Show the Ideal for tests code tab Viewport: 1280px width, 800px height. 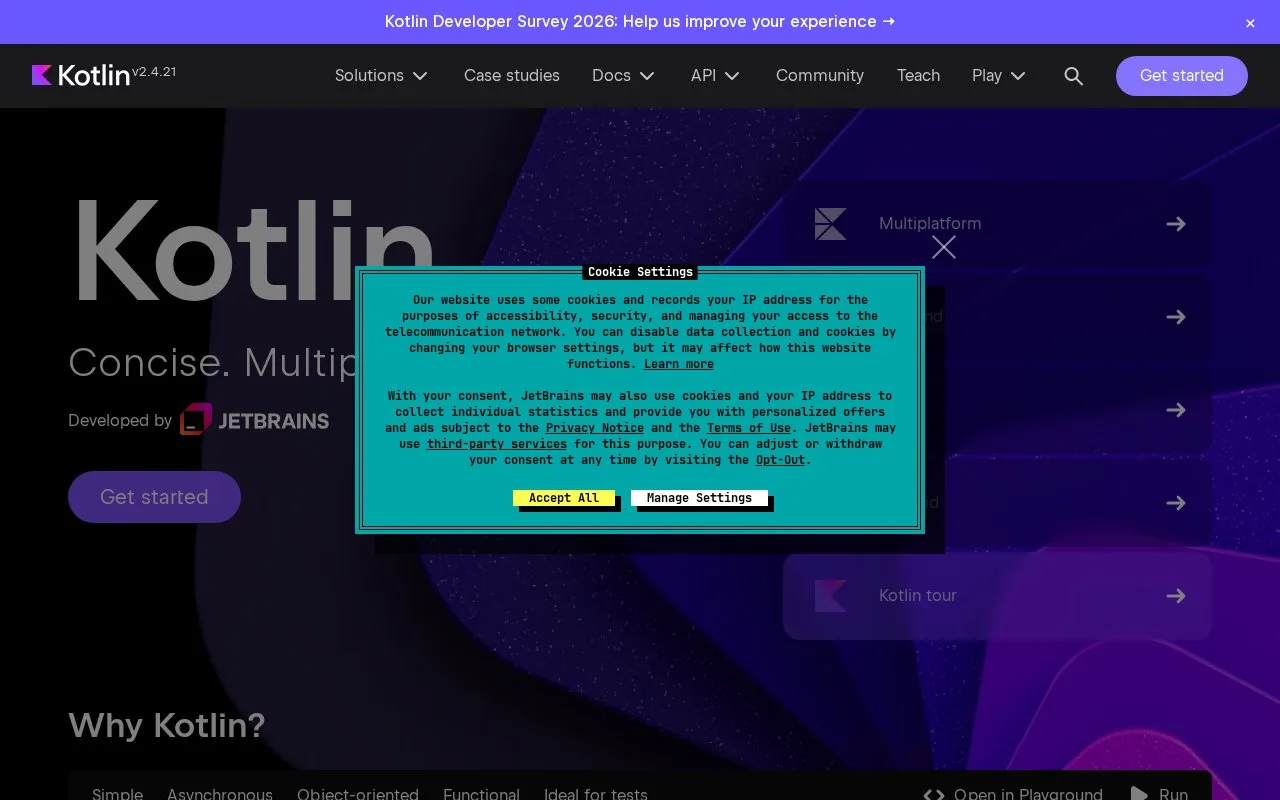(x=596, y=794)
